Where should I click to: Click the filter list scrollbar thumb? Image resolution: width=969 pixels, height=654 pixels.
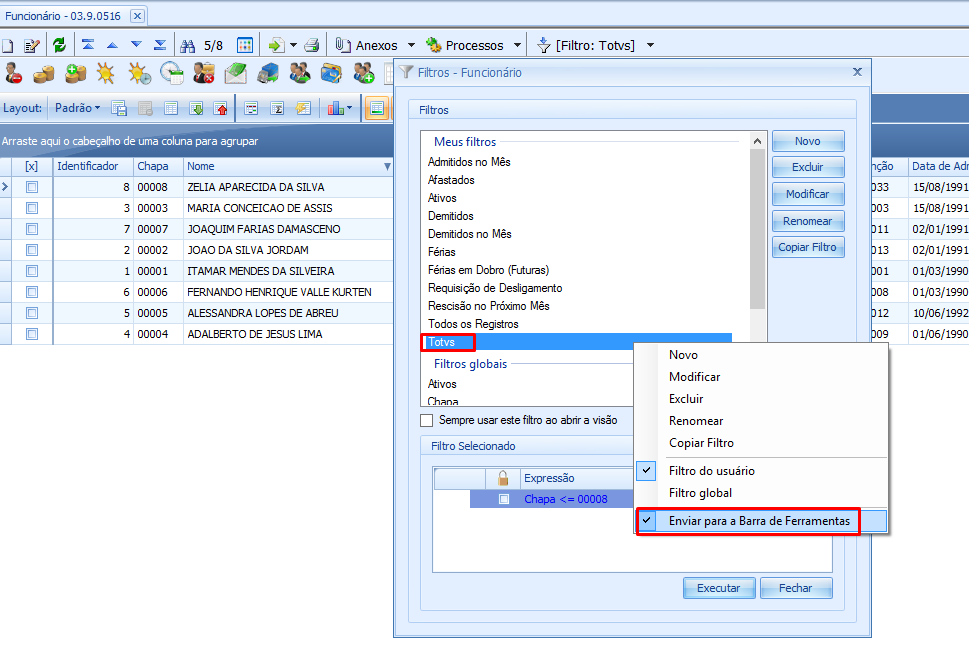click(757, 229)
